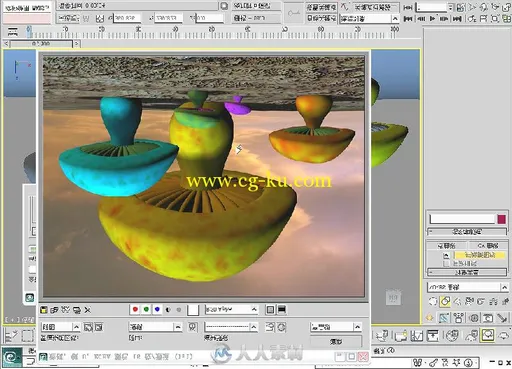Click the crimson object color swatch
Image resolution: width=512 pixels, height=369 pixels.
501,219
